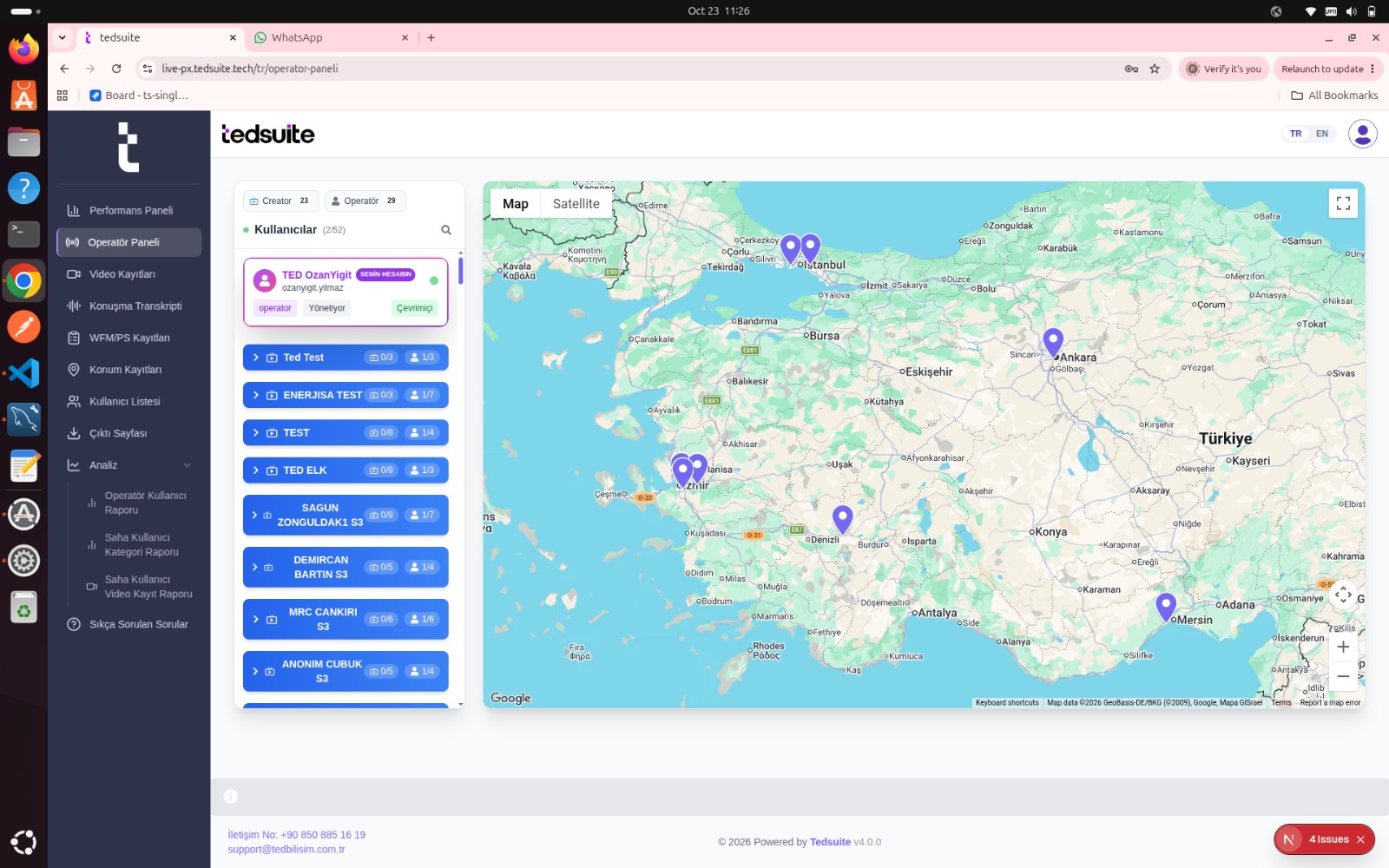Toggle the Operatör 29 filter
The width and height of the screenshot is (1389, 868).
point(365,201)
